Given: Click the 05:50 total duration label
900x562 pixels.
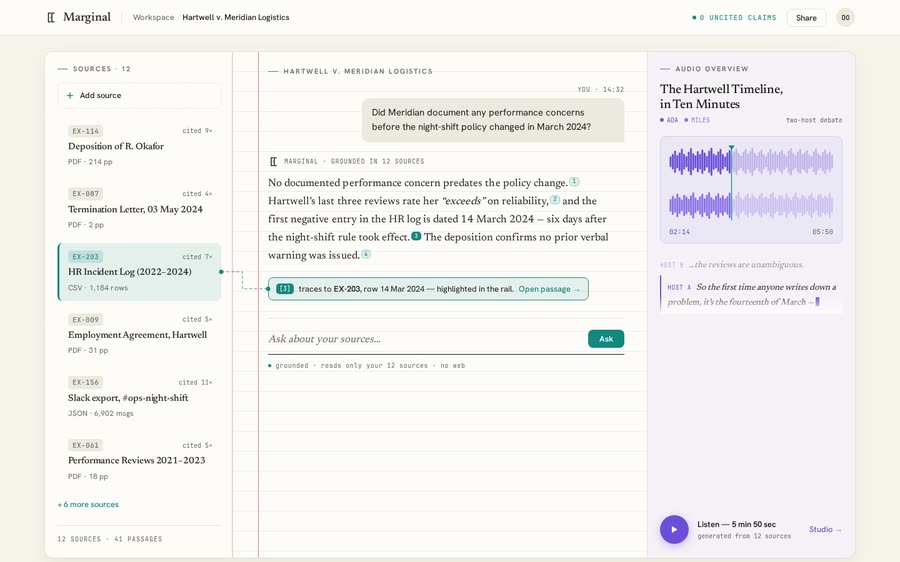Looking at the screenshot, I should pos(823,232).
